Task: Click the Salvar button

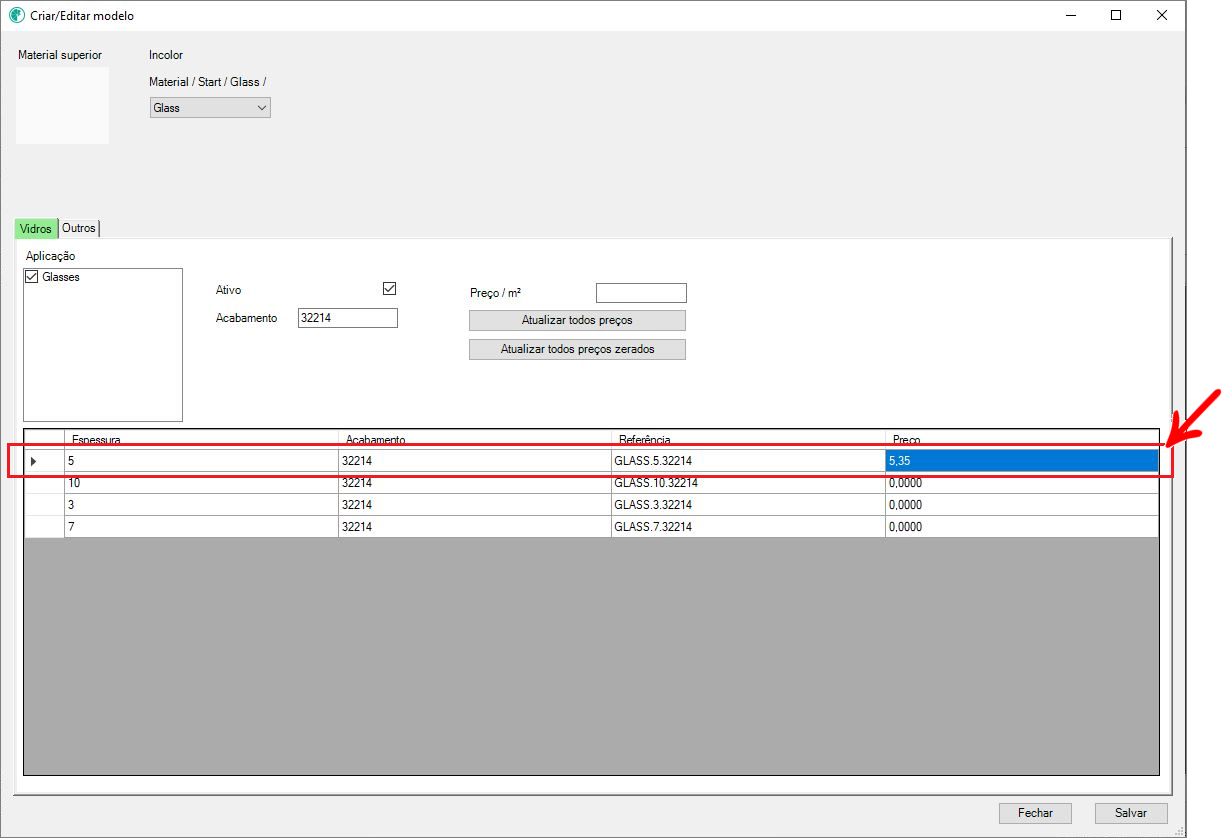Action: [1131, 813]
